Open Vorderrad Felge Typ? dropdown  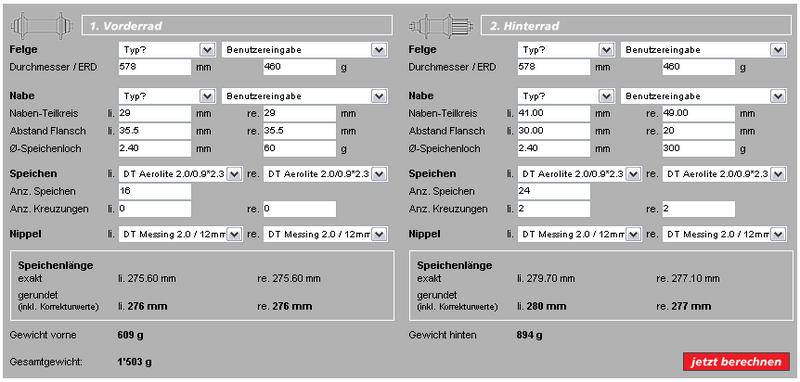point(166,49)
